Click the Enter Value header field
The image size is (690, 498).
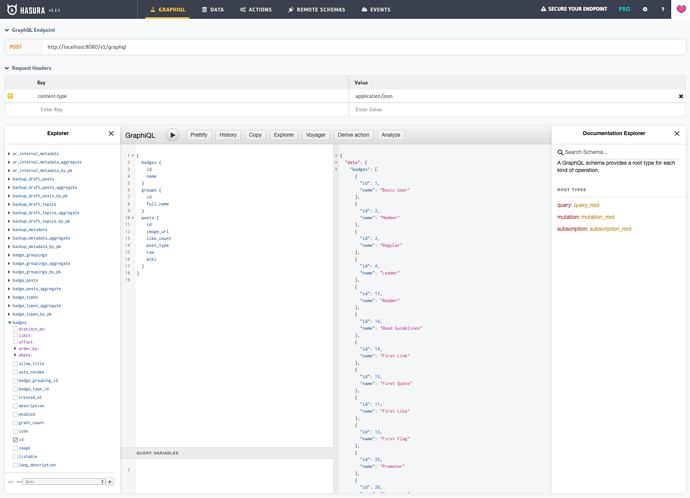click(517, 110)
